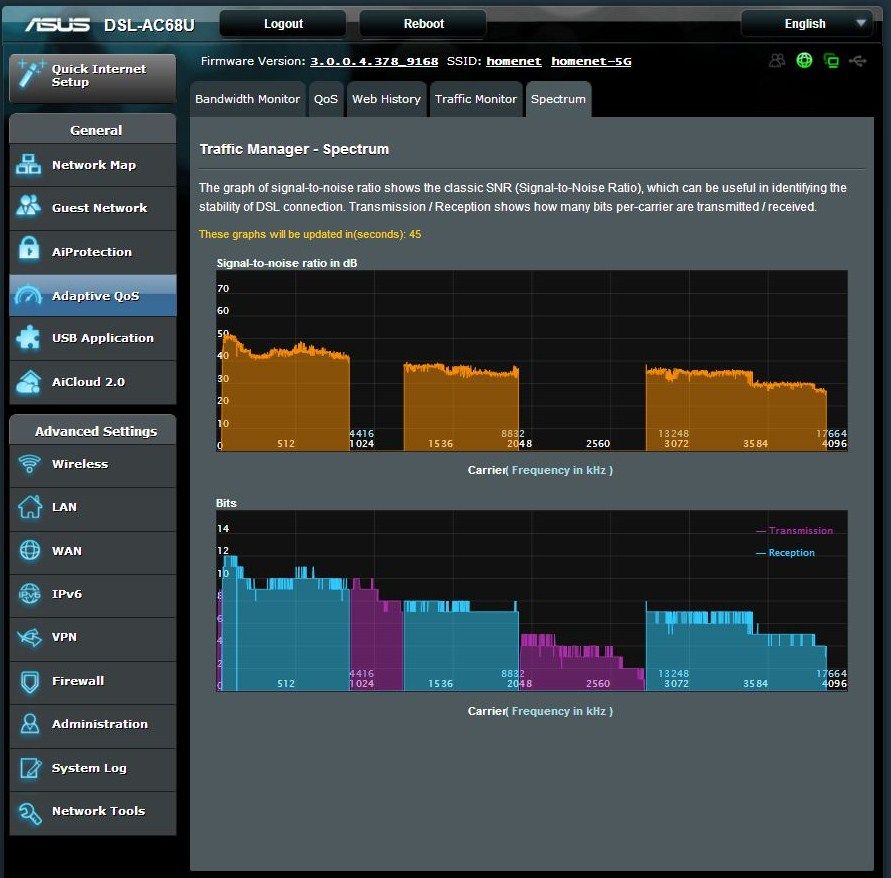Open Wireless advanced settings
The image size is (891, 878).
[x=93, y=465]
